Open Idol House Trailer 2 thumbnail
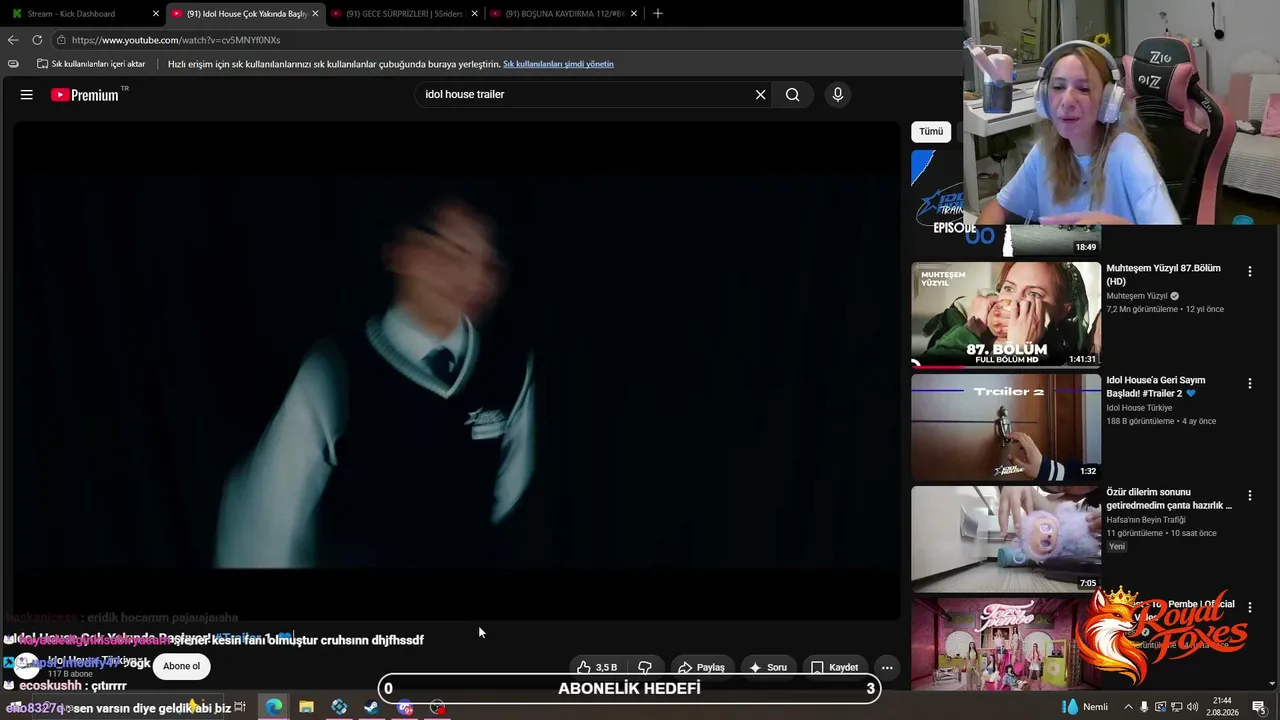The image size is (1280, 720). pos(1006,427)
